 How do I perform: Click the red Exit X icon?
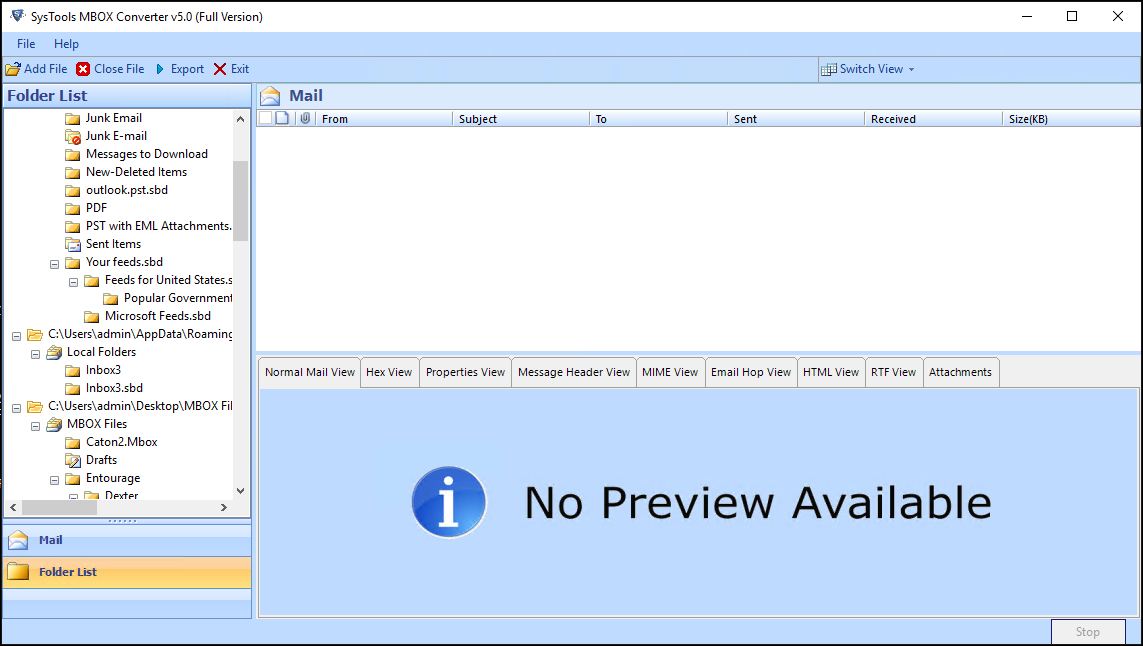(220, 69)
